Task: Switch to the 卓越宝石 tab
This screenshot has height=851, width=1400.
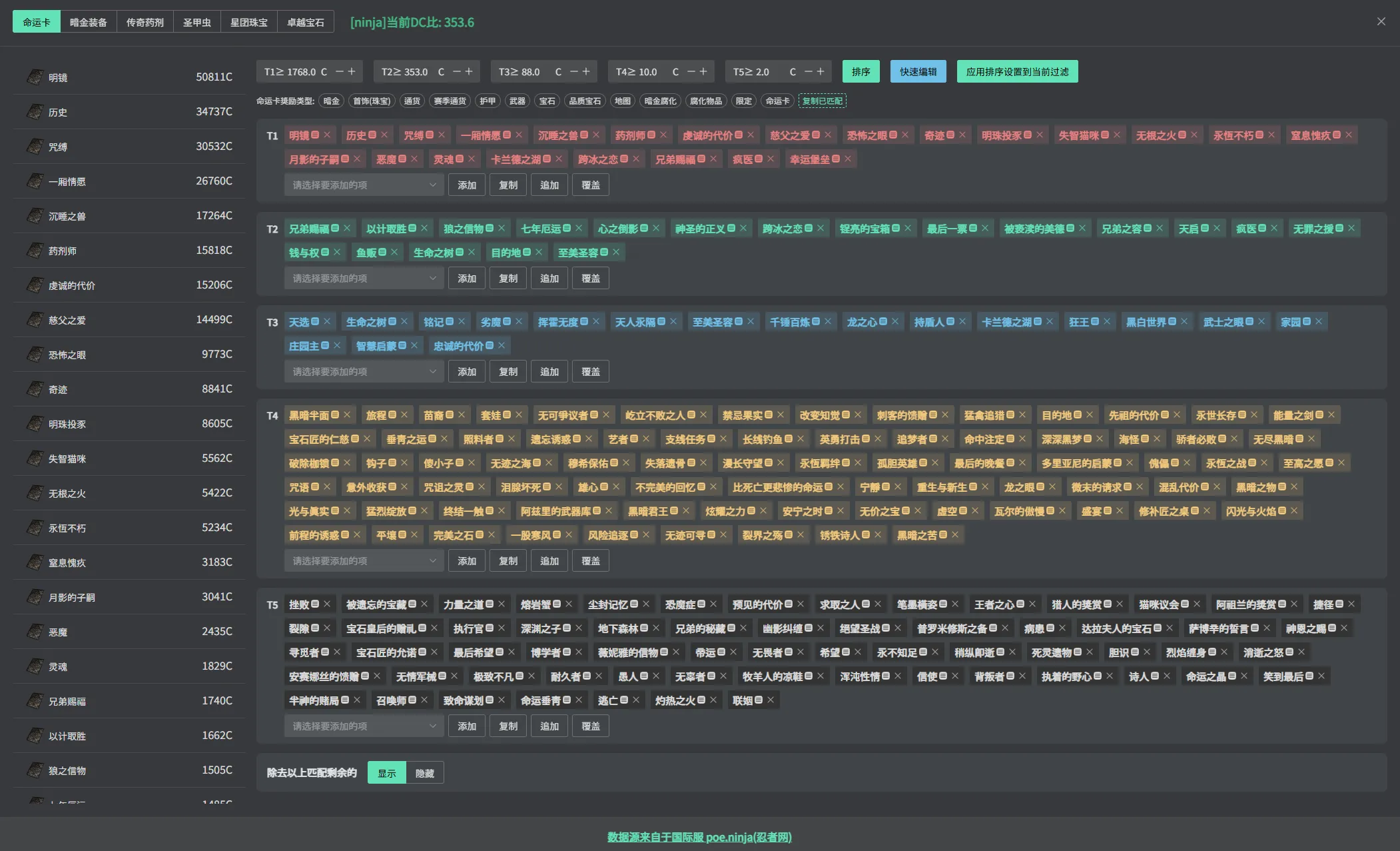Action: coord(306,22)
